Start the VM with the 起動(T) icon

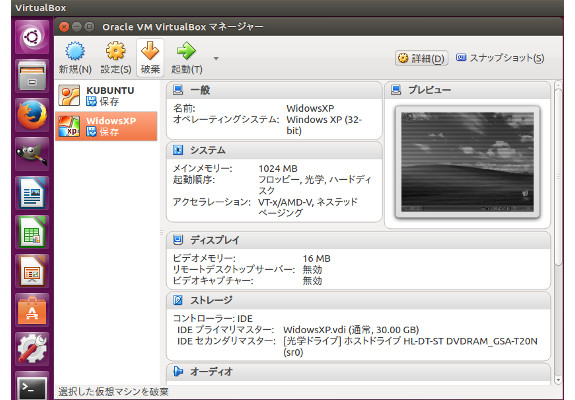186,51
